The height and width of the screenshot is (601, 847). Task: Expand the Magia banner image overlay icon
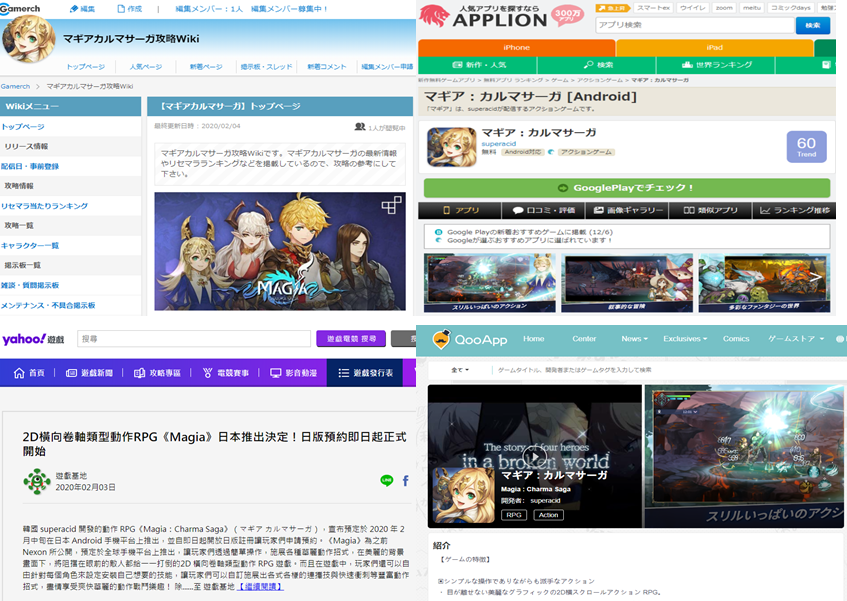point(391,205)
